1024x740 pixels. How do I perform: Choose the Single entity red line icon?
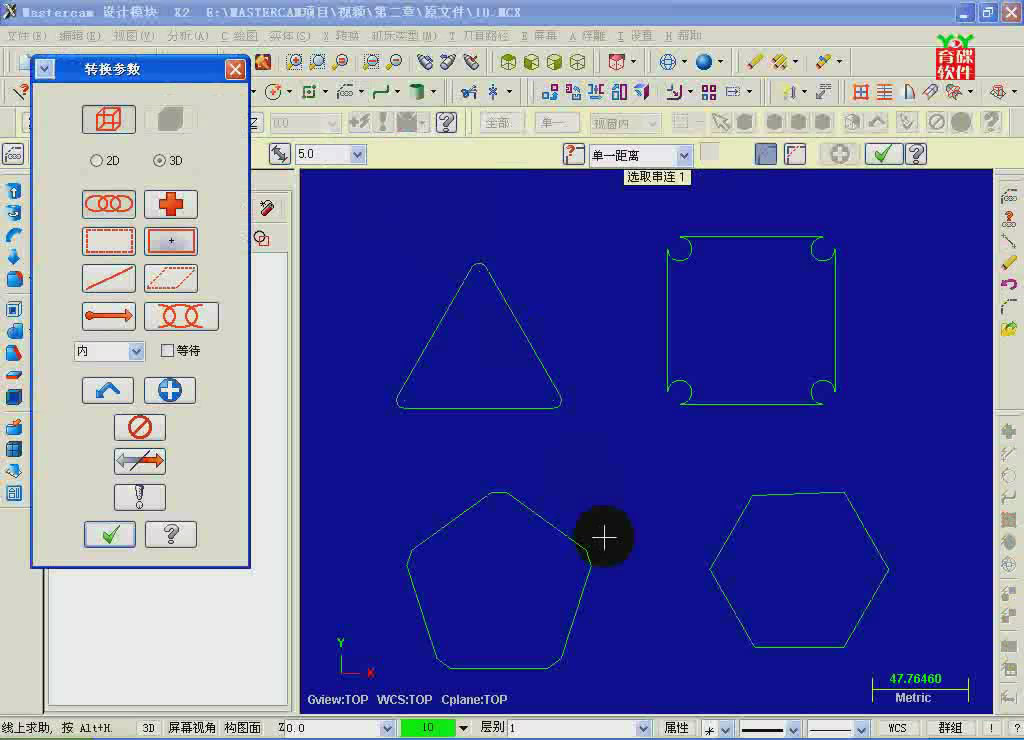(108, 279)
